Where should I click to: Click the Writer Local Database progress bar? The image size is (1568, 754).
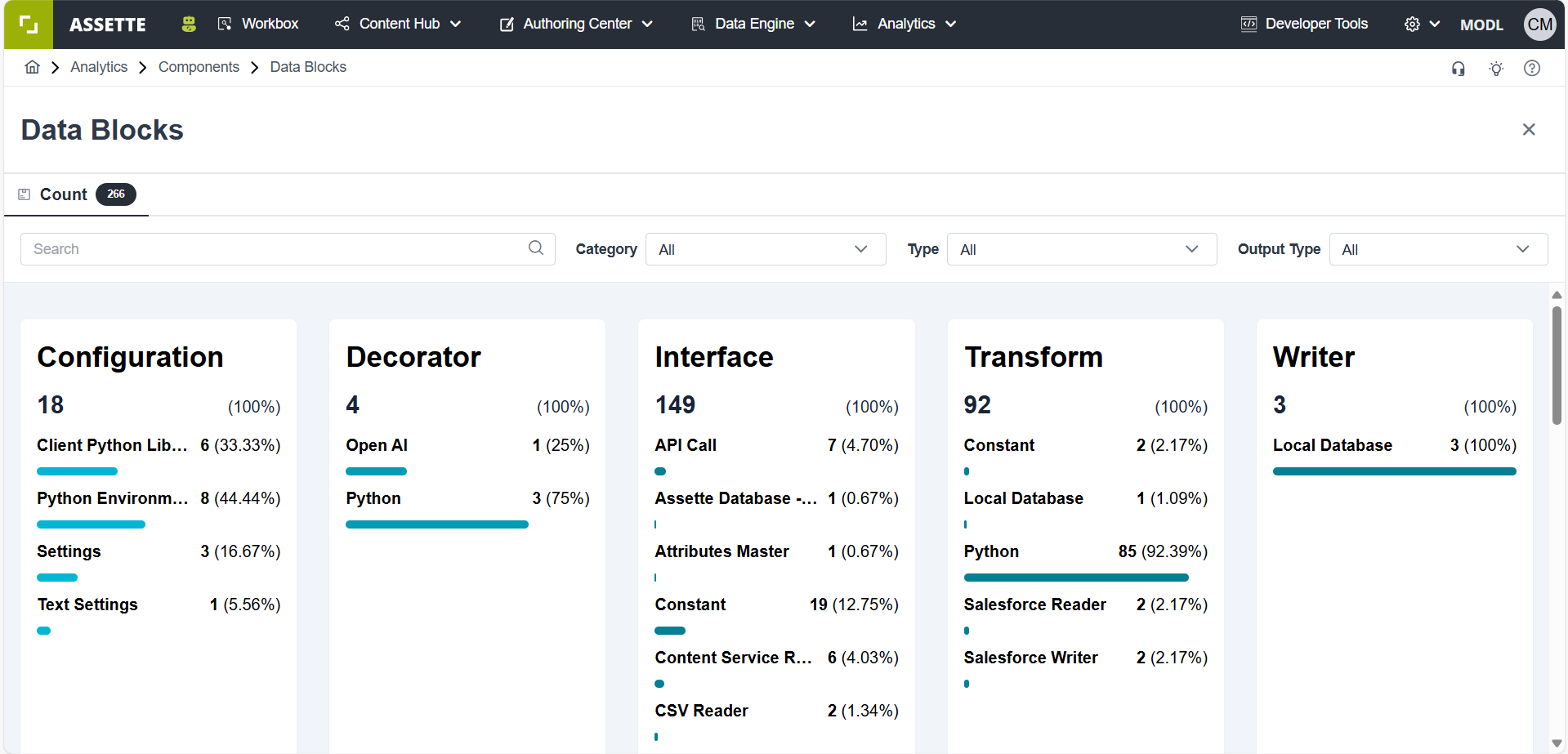pos(1394,471)
